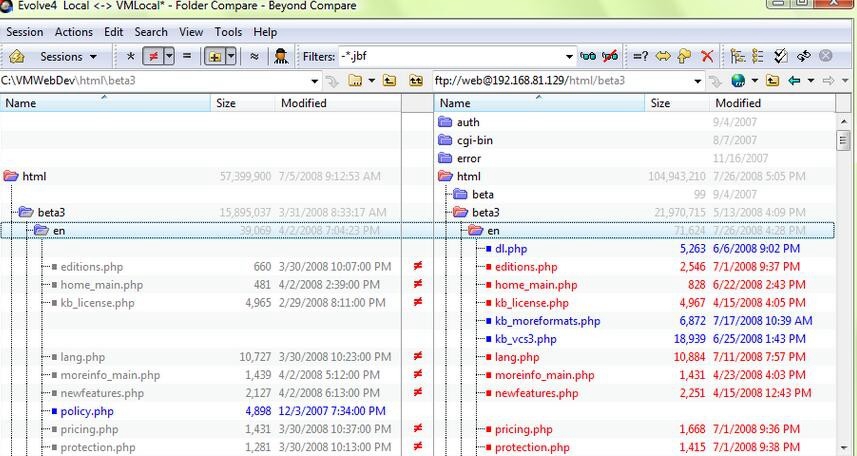Open the Back arrow history dropdown
The width and height of the screenshot is (857, 456).
[811, 81]
